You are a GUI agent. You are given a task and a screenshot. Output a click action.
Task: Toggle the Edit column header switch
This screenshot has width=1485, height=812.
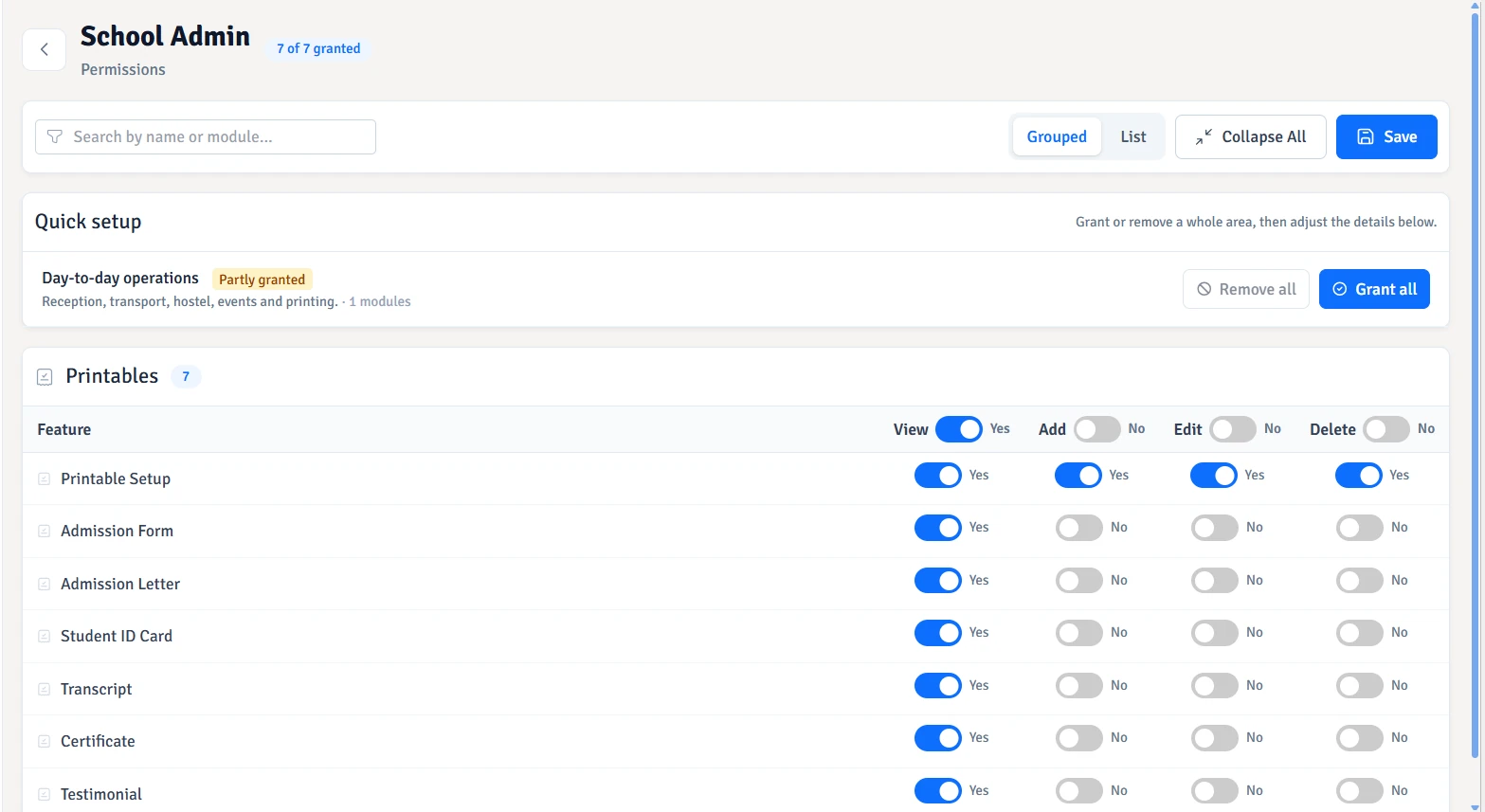[1233, 429]
